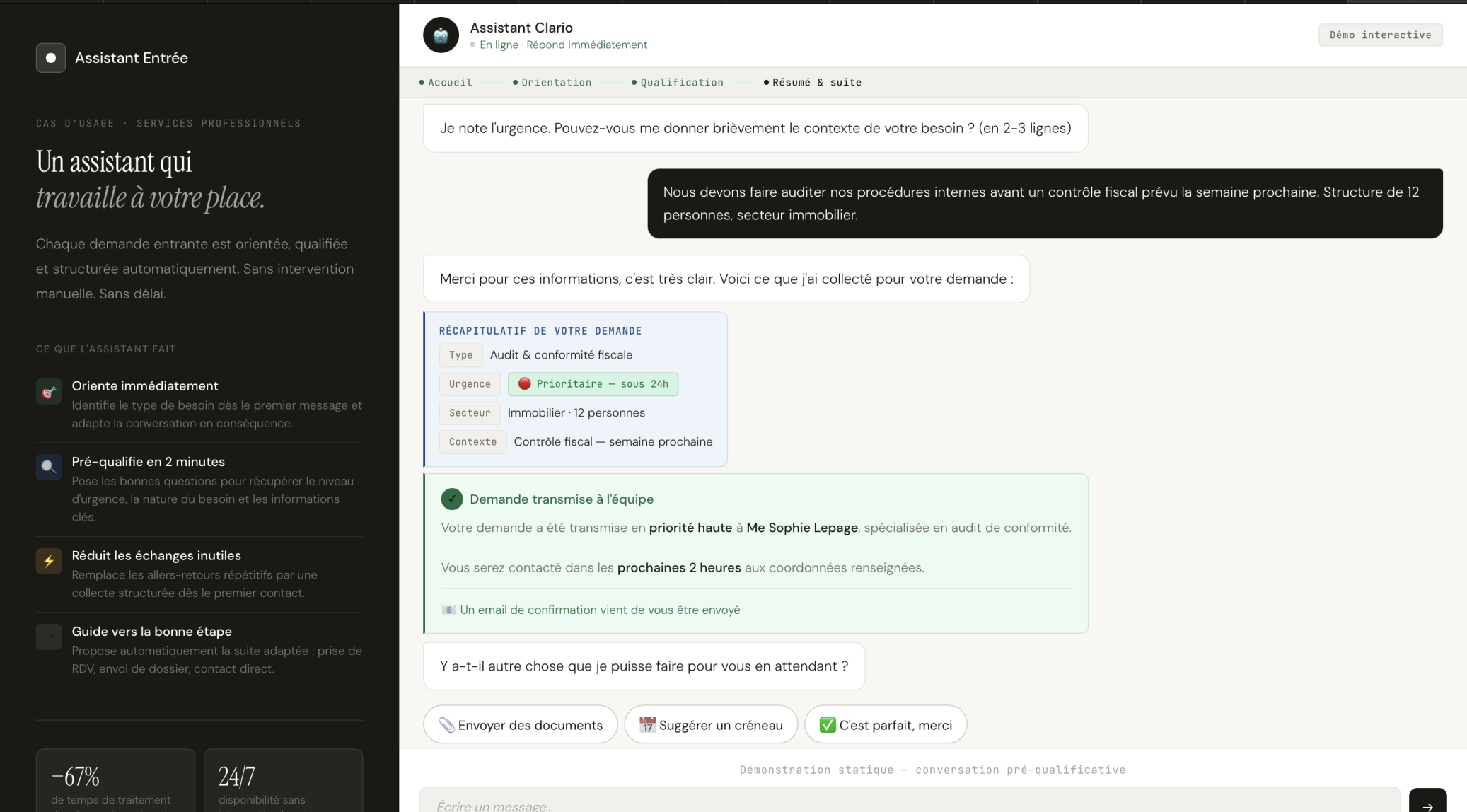The width and height of the screenshot is (1467, 812).
Task: Open the Type tag labeled Audit conformité fiscale
Action: (x=460, y=355)
